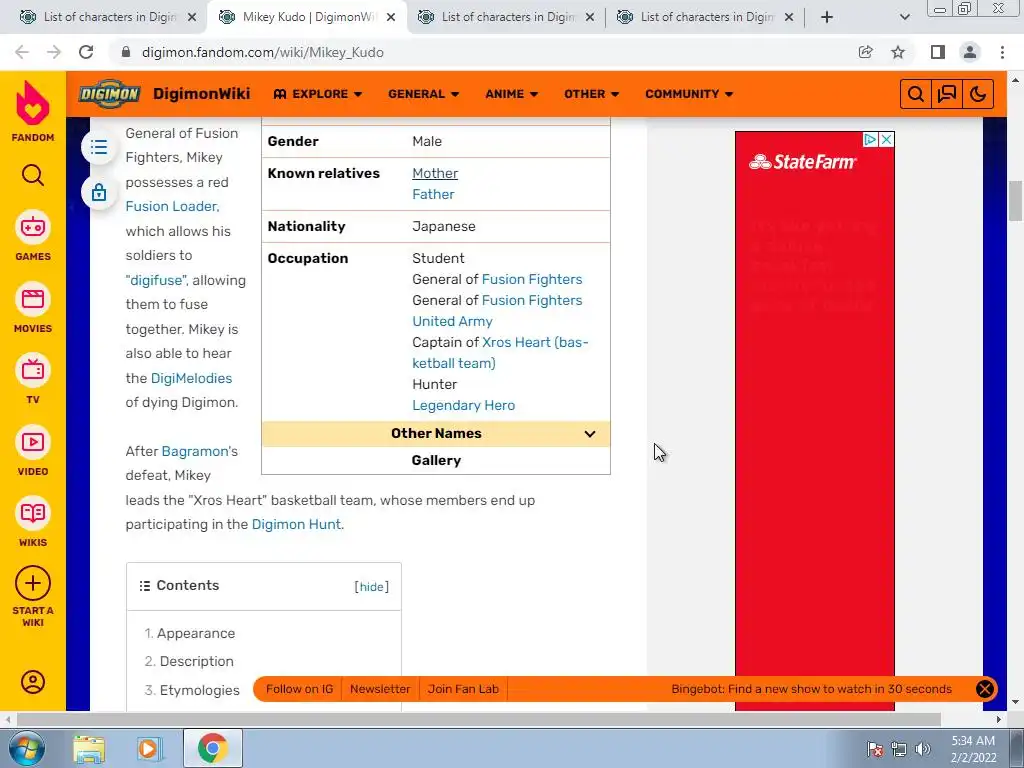The image size is (1024, 768).
Task: Toggle dark mode moon icon
Action: (x=978, y=94)
